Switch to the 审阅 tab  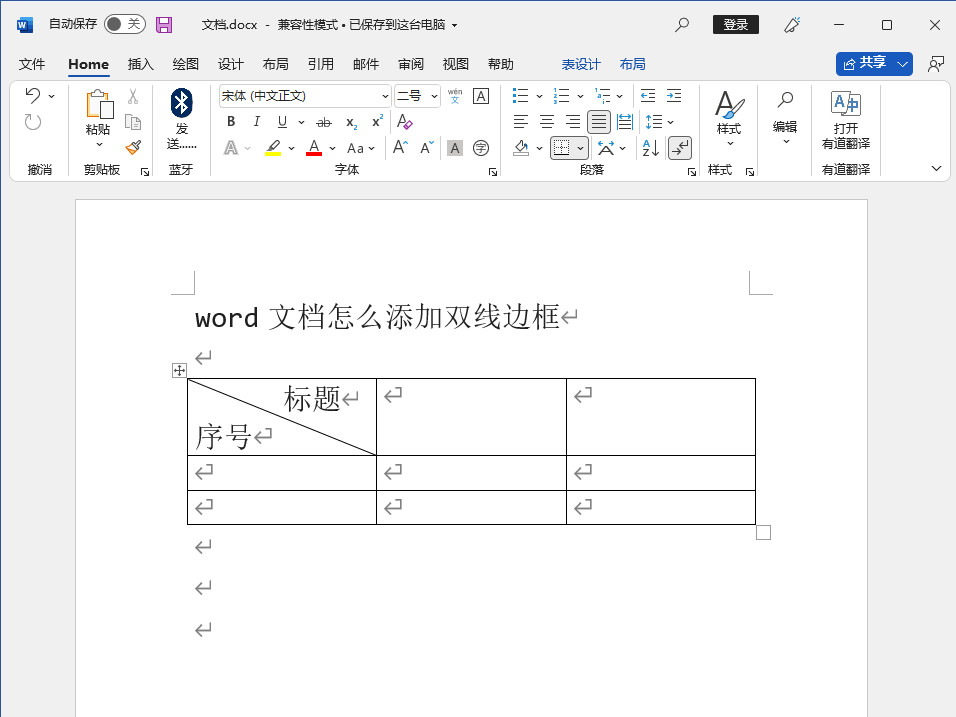tap(411, 64)
